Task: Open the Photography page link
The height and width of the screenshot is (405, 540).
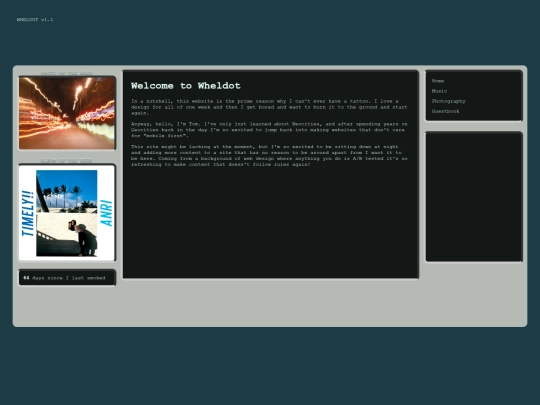Action: tap(448, 101)
